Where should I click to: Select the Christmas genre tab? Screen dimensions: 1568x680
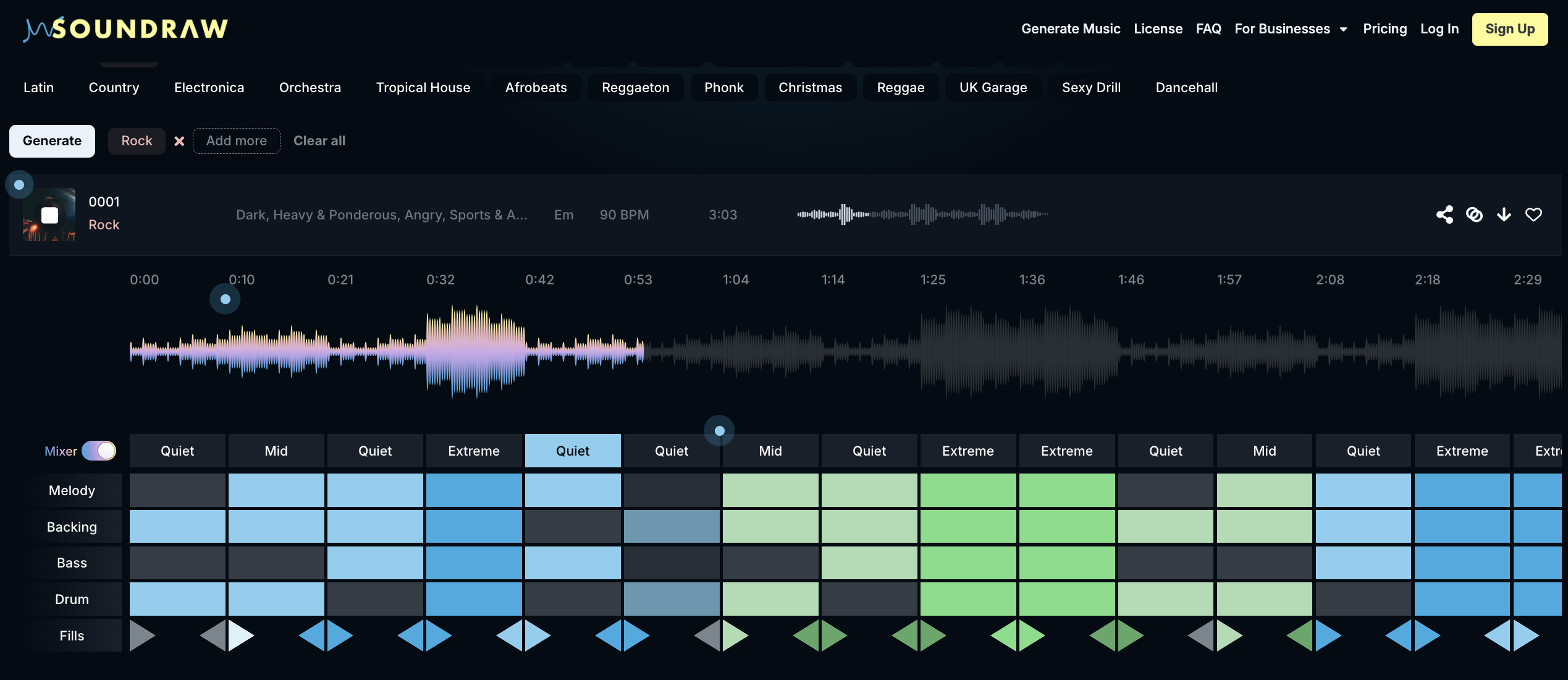coord(810,87)
